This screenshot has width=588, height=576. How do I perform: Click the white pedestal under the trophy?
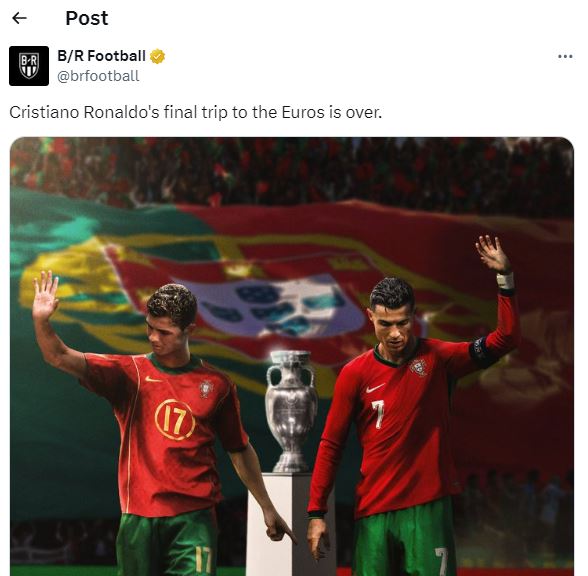point(291,524)
